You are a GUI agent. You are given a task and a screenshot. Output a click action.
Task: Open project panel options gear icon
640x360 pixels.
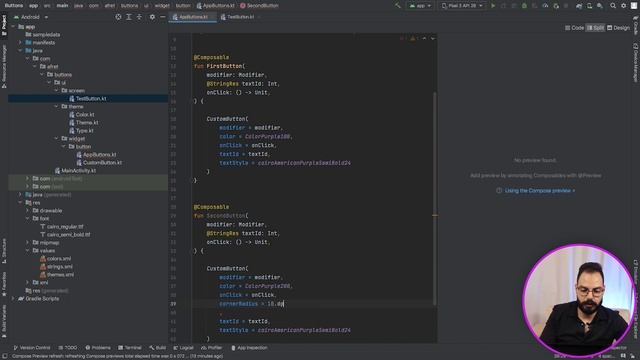click(x=152, y=17)
